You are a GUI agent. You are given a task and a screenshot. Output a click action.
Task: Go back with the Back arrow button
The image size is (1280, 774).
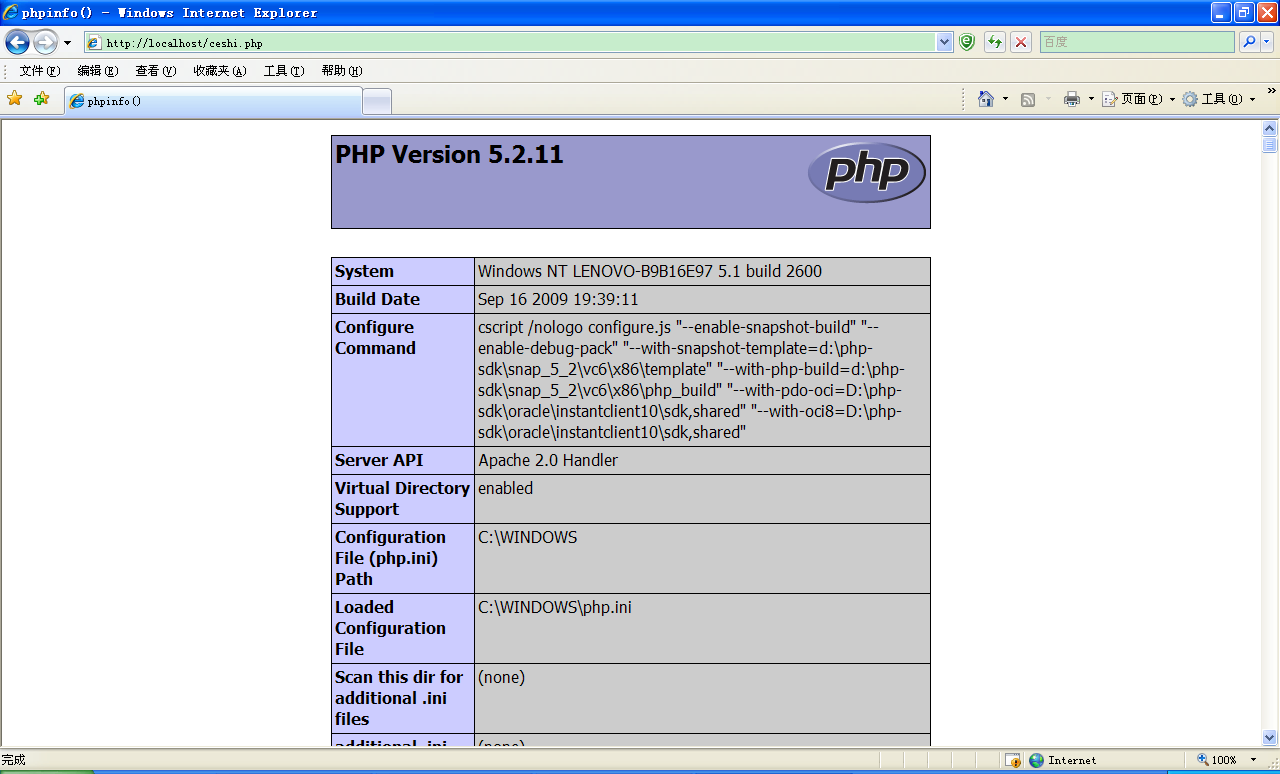click(x=17, y=42)
